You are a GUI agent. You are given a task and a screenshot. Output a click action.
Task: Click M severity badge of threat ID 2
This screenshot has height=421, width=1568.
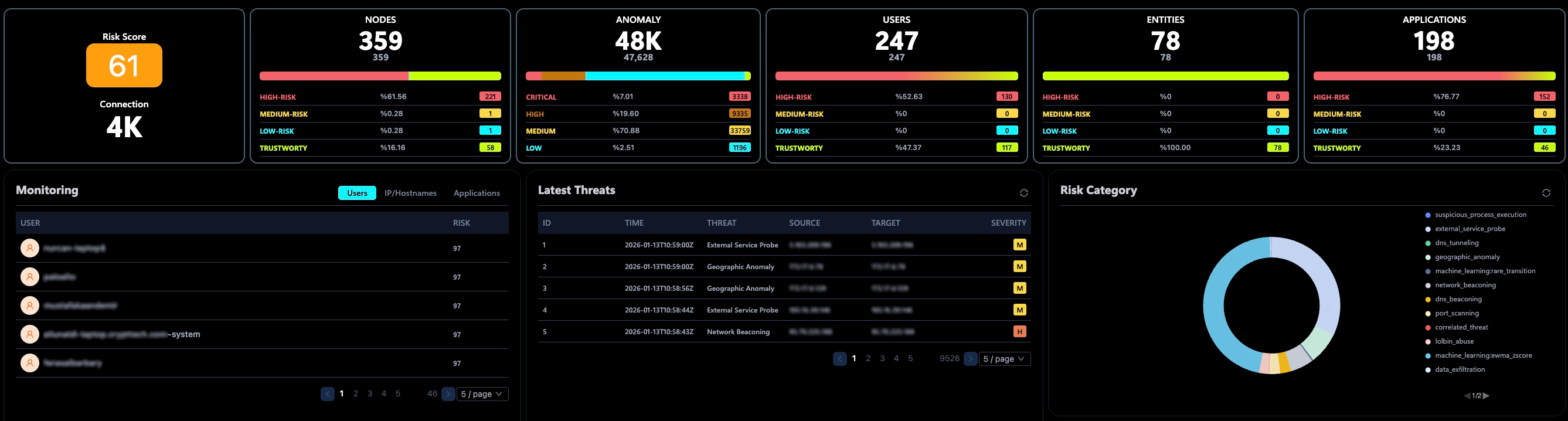pyautogui.click(x=1019, y=267)
